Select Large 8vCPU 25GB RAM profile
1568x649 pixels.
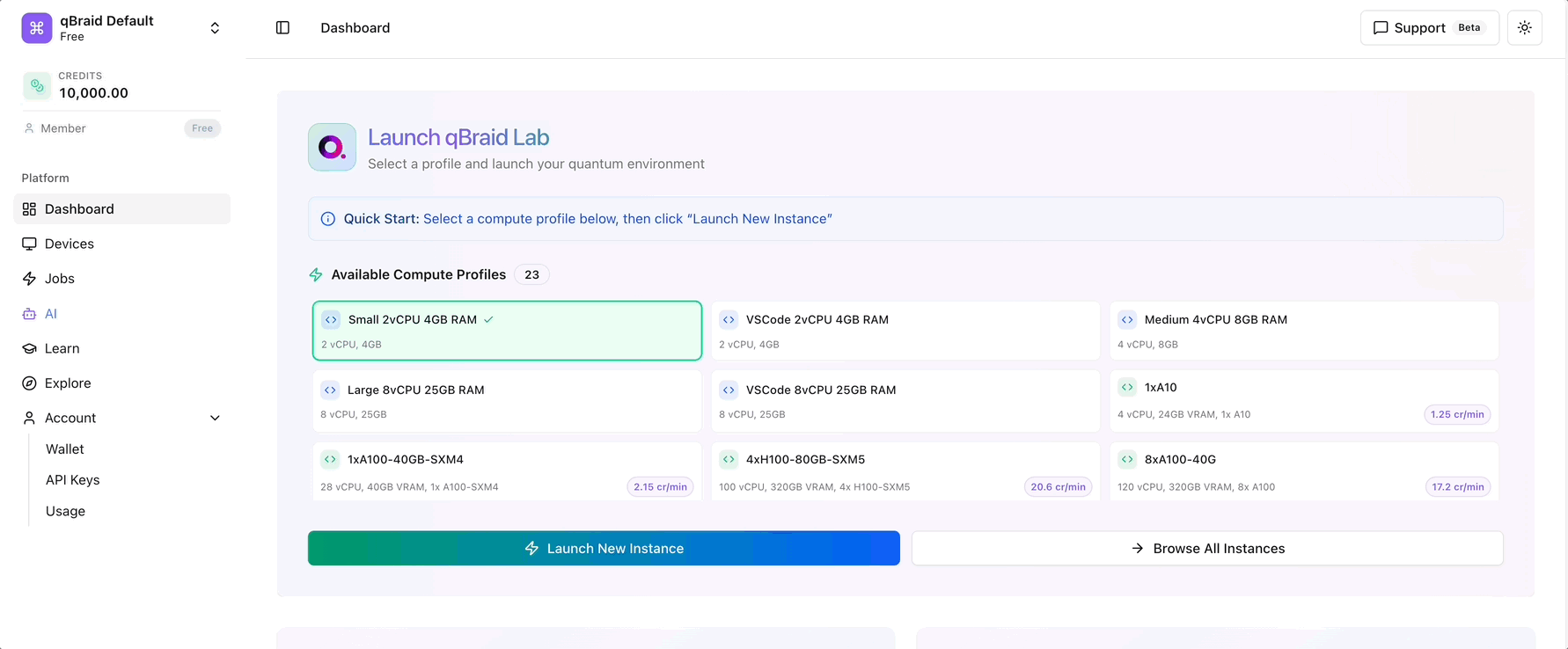coord(507,401)
